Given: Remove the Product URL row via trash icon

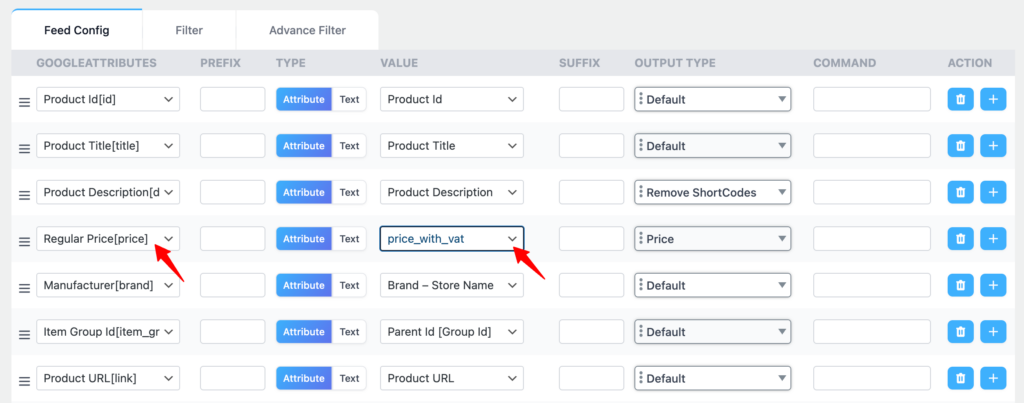Looking at the screenshot, I should 960,378.
